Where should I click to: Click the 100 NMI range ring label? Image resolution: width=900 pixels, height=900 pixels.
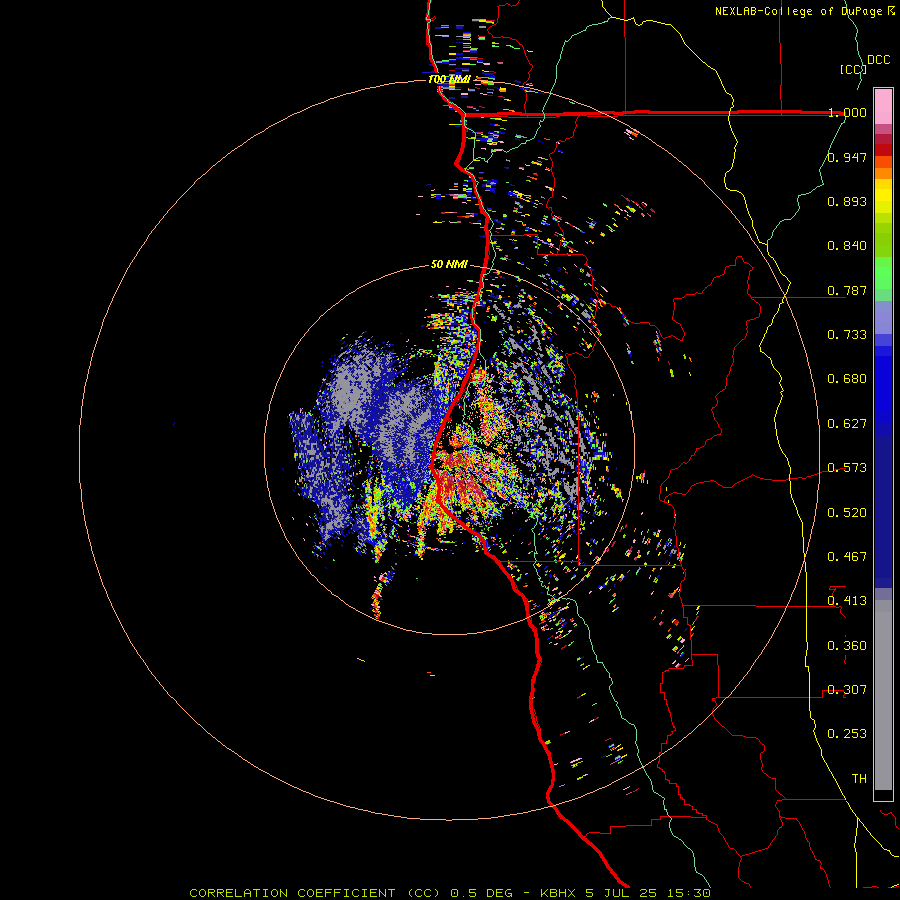449,79
